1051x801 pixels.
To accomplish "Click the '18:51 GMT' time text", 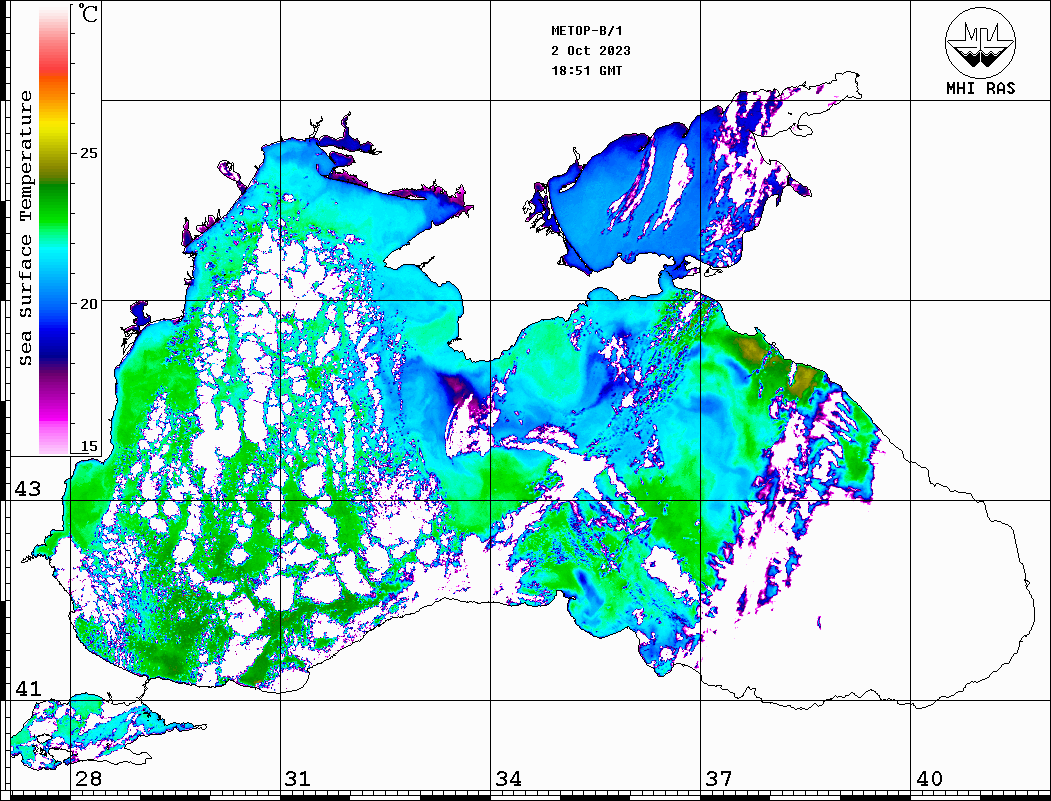I will point(586,70).
